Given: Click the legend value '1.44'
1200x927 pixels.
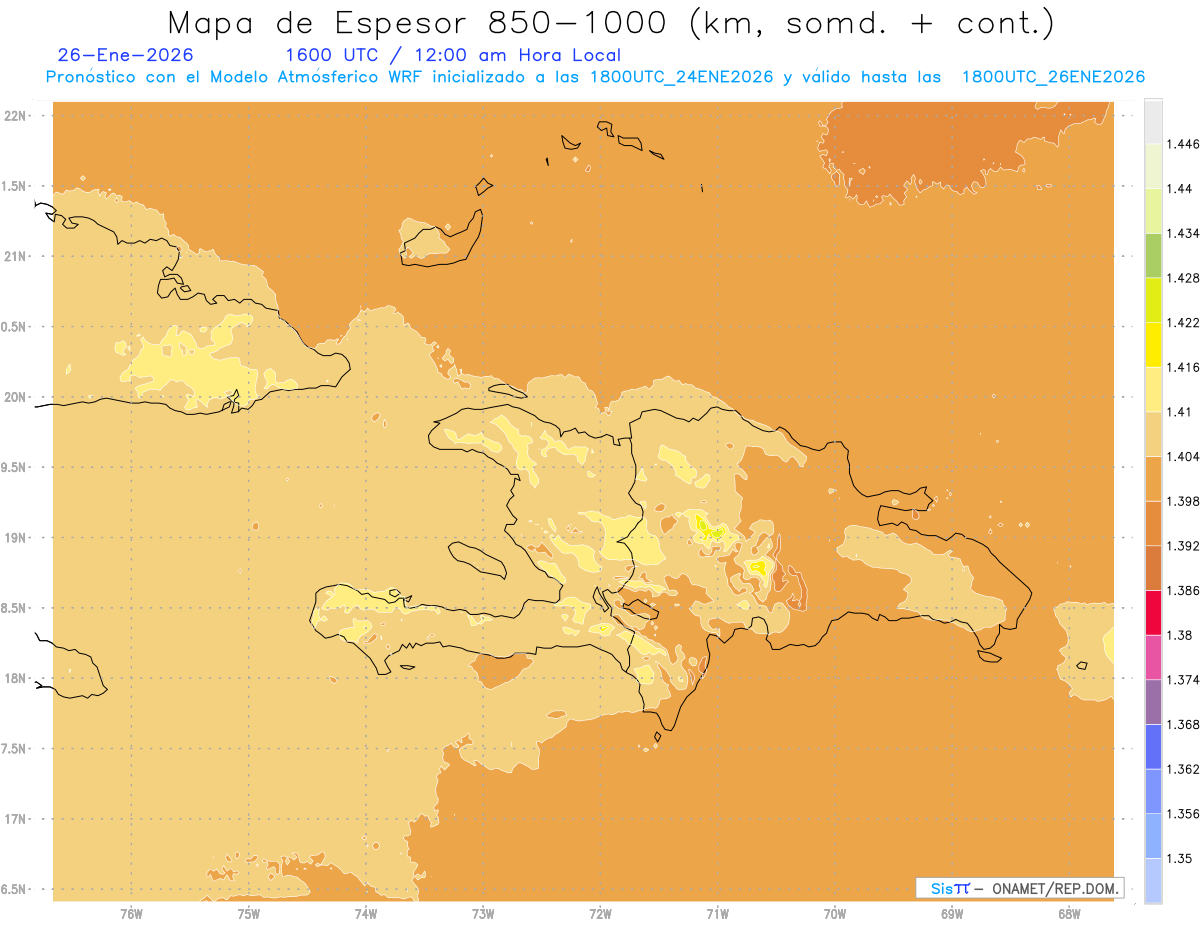Looking at the screenshot, I should (x=1178, y=189).
